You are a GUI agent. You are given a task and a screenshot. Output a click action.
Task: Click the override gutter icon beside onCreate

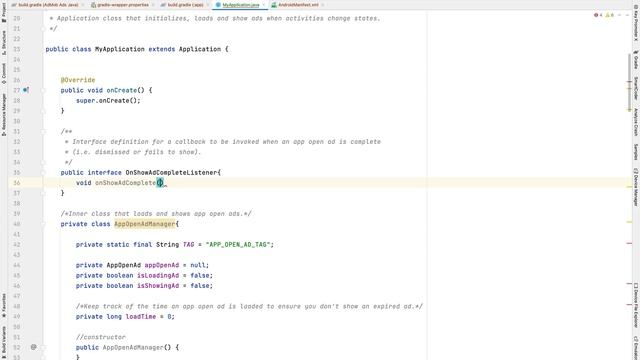point(26,90)
